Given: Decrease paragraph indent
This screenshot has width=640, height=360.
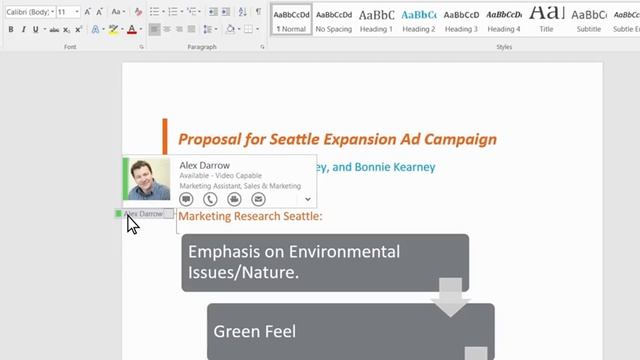Looking at the screenshot, I should (x=213, y=12).
